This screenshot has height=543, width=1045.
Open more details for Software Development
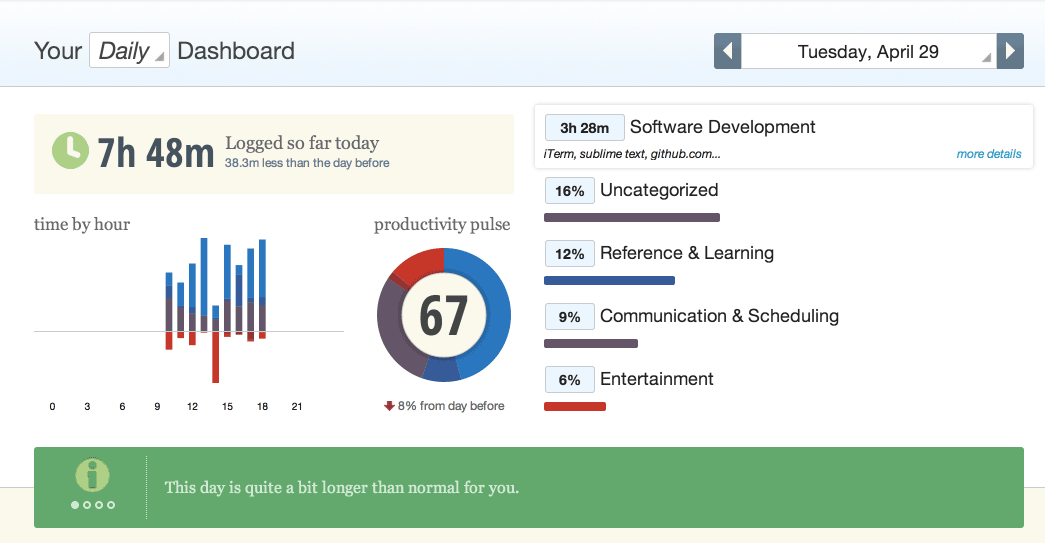click(x=988, y=154)
